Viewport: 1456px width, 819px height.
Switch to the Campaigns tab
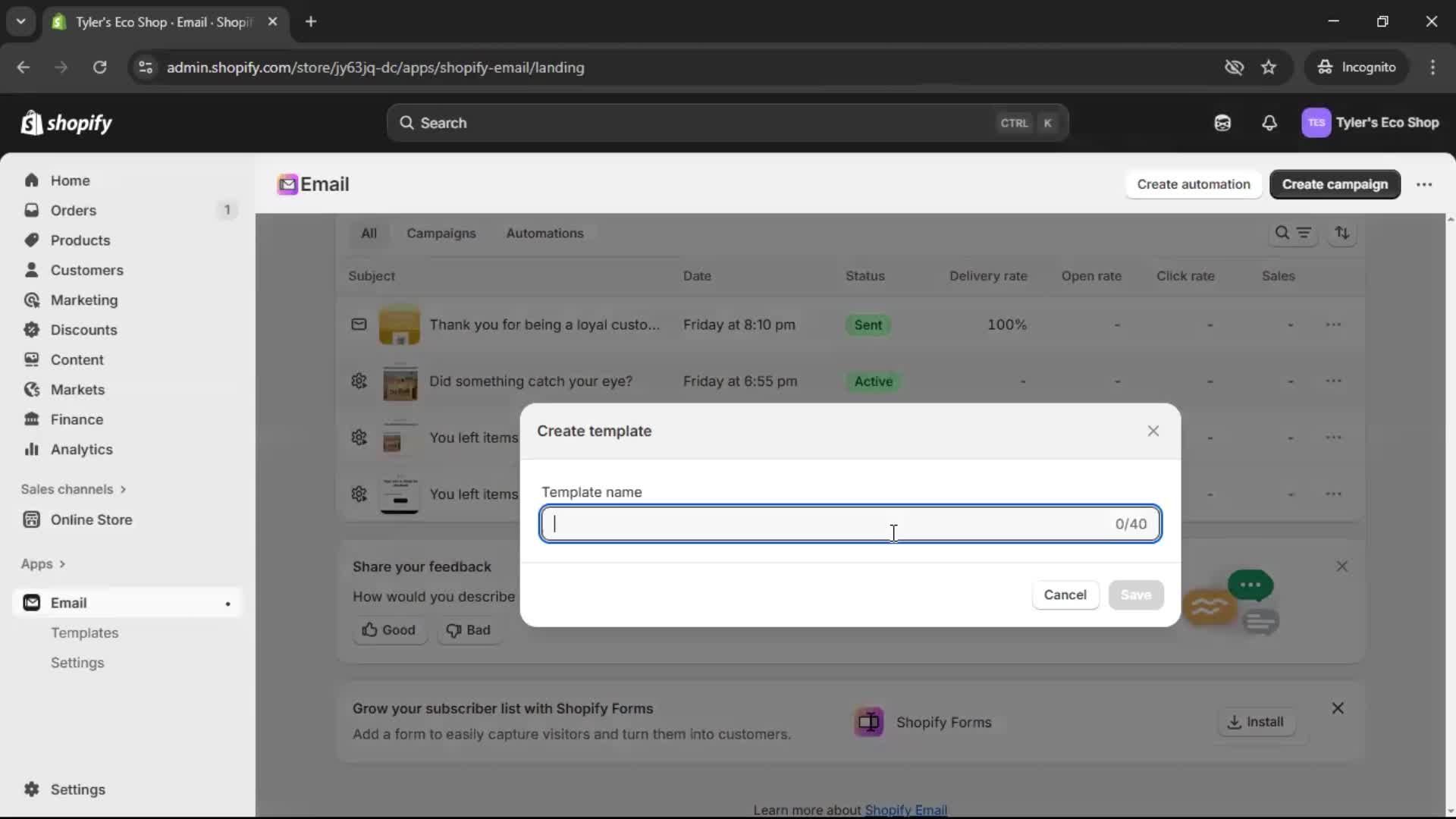(441, 234)
